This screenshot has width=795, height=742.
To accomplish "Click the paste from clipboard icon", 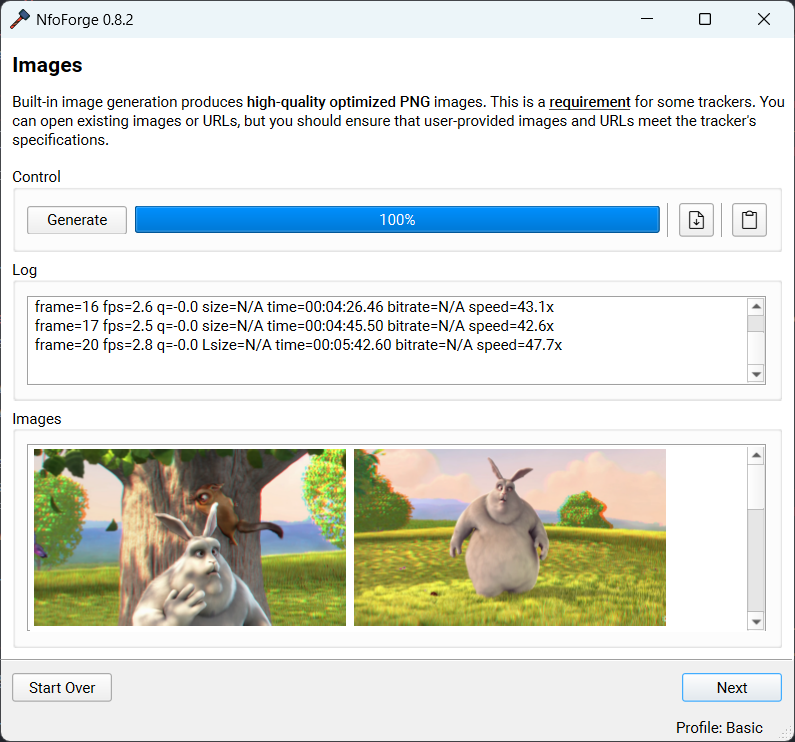I will click(x=749, y=220).
